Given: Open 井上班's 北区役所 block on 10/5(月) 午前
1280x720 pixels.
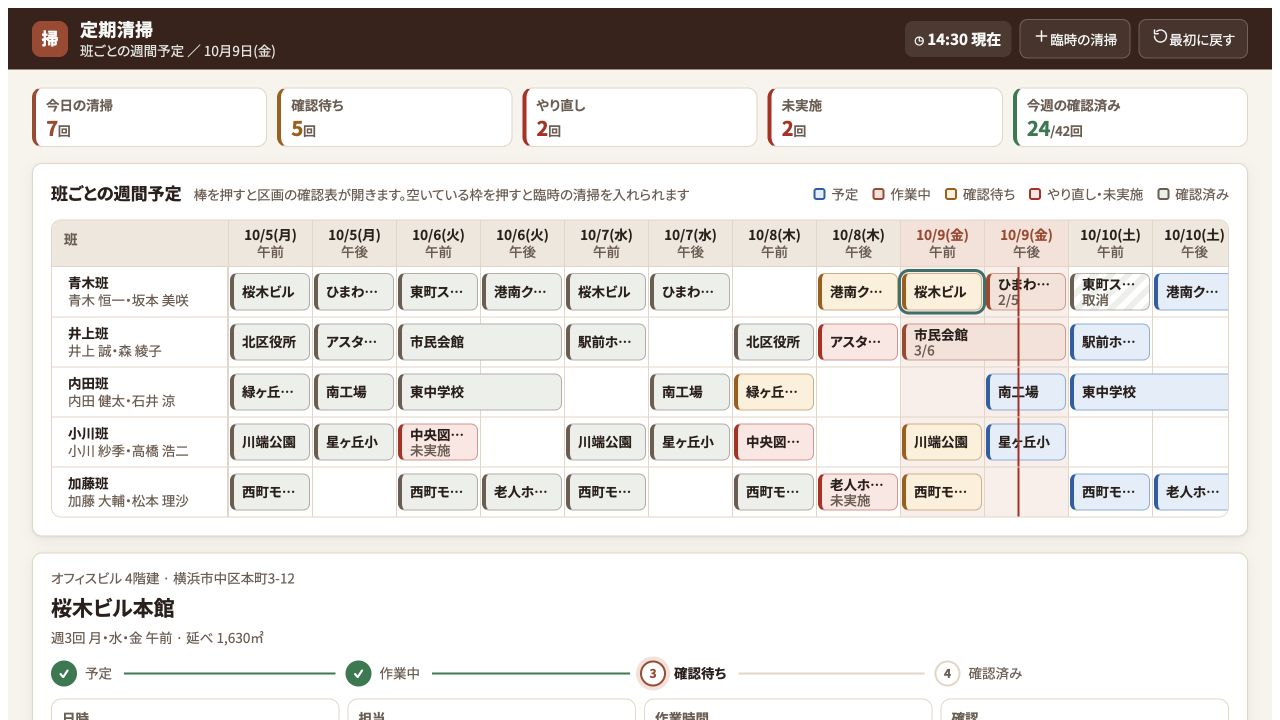Looking at the screenshot, I should click(270, 342).
